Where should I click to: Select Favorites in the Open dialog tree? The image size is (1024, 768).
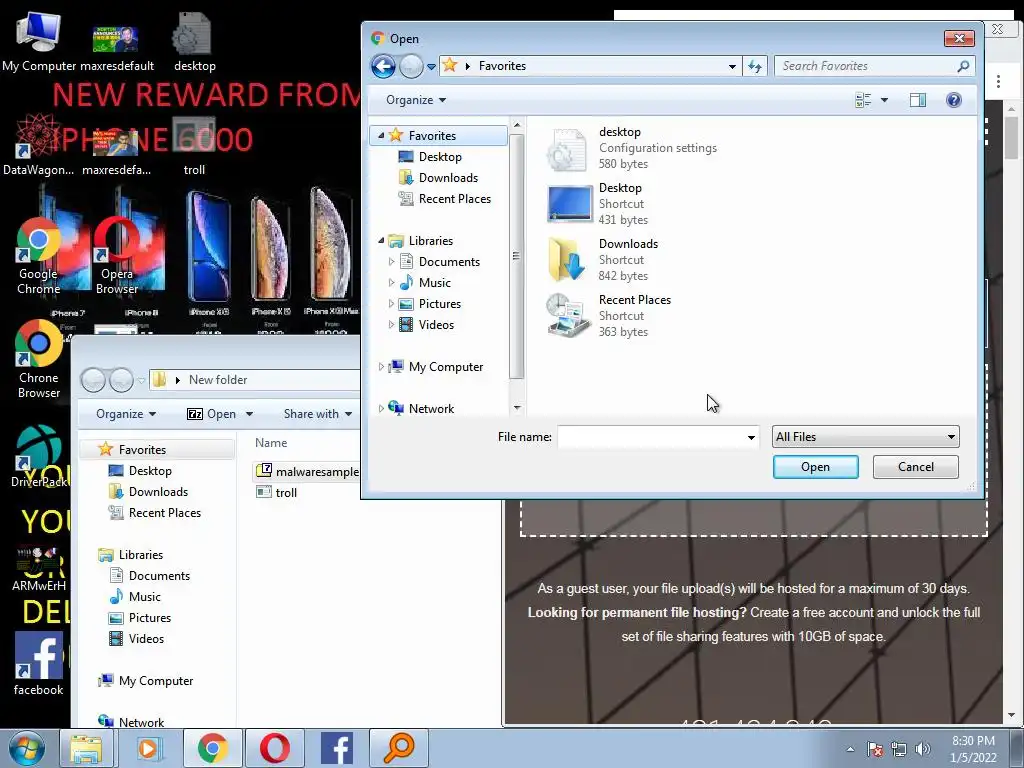click(432, 135)
